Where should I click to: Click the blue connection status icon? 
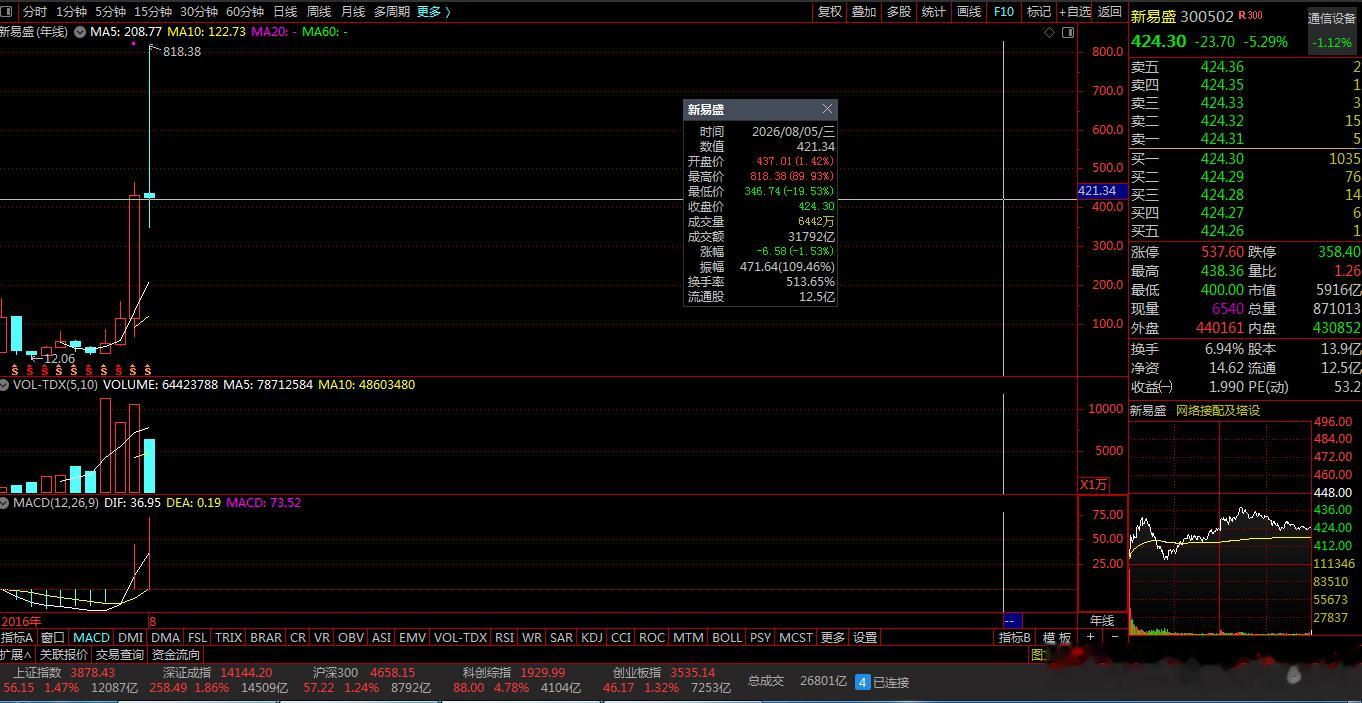tap(862, 682)
